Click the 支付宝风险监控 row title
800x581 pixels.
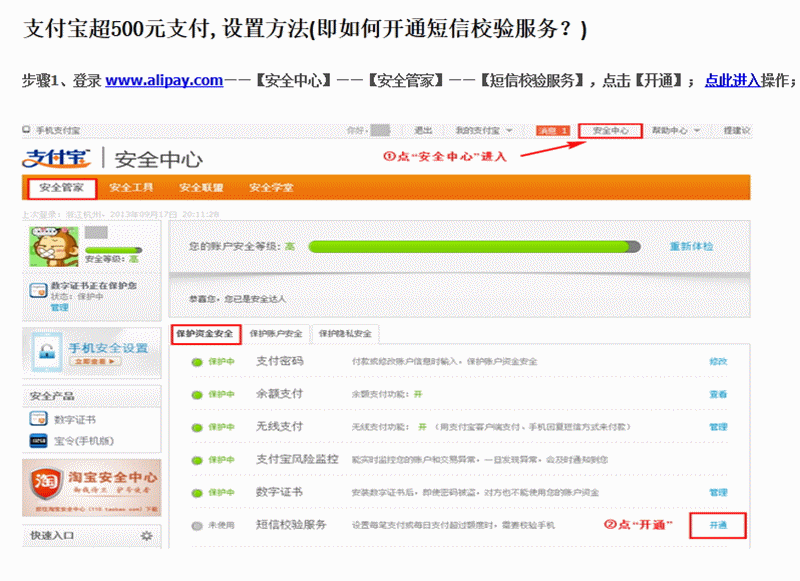(x=297, y=459)
